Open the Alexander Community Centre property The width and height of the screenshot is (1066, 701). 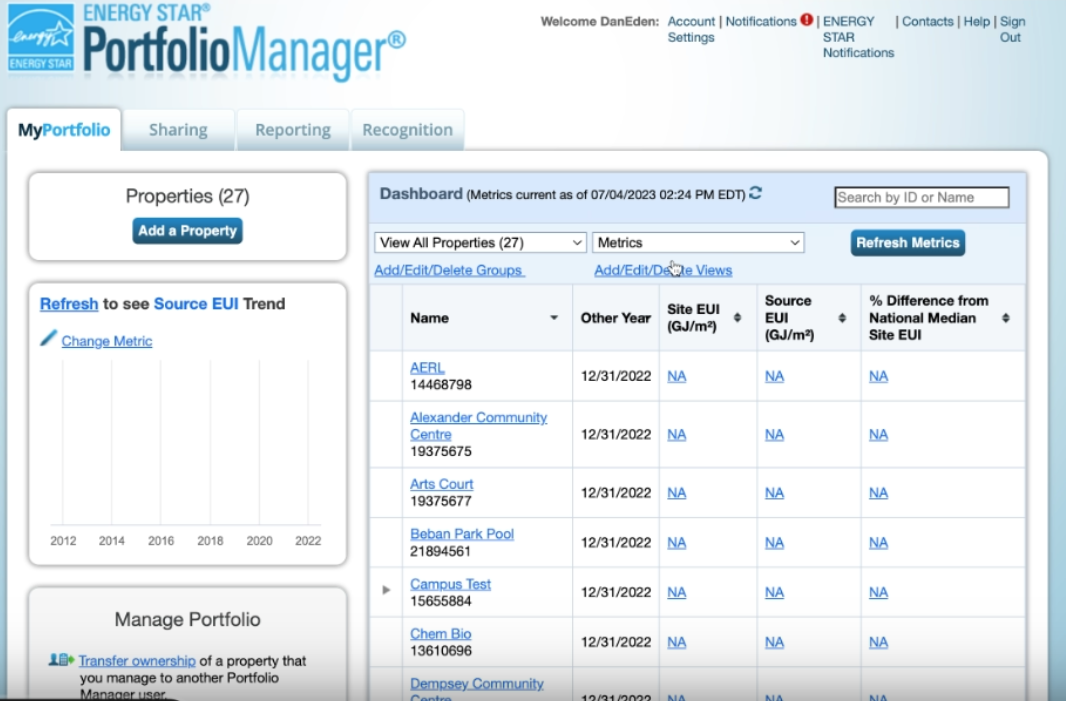point(478,426)
